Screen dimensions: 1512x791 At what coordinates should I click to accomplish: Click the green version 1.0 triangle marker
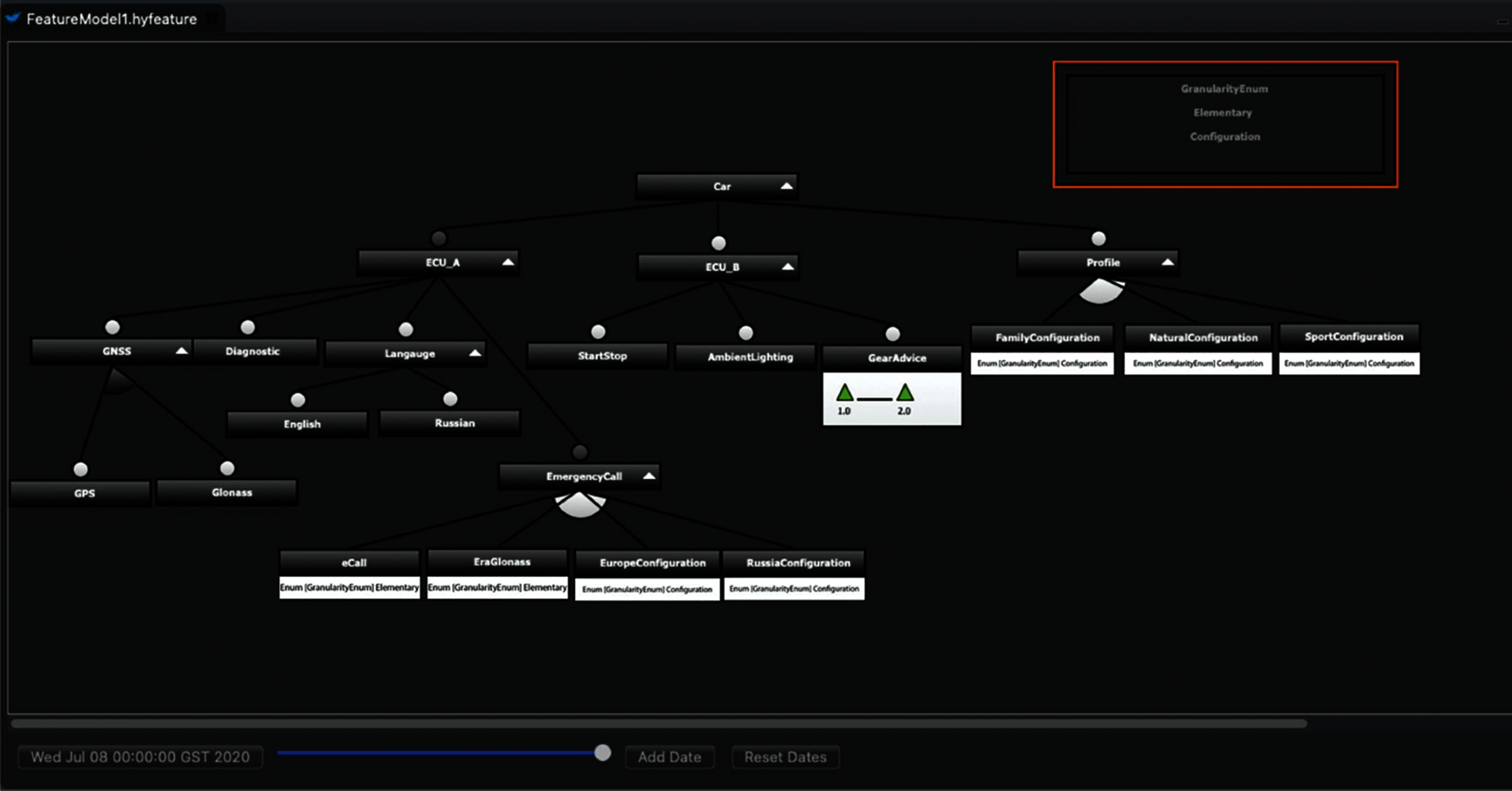click(845, 392)
